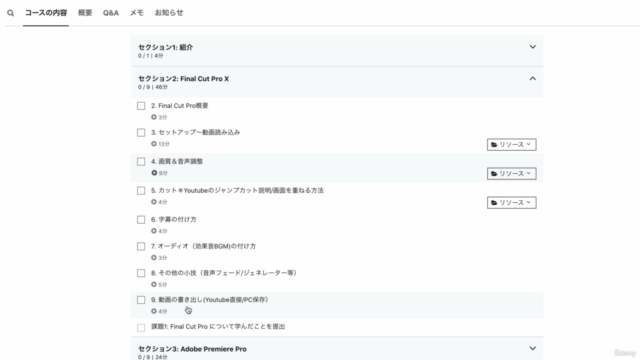Check lecture 6. 字幕の付け方
The width and height of the screenshot is (640, 360).
pyautogui.click(x=141, y=220)
